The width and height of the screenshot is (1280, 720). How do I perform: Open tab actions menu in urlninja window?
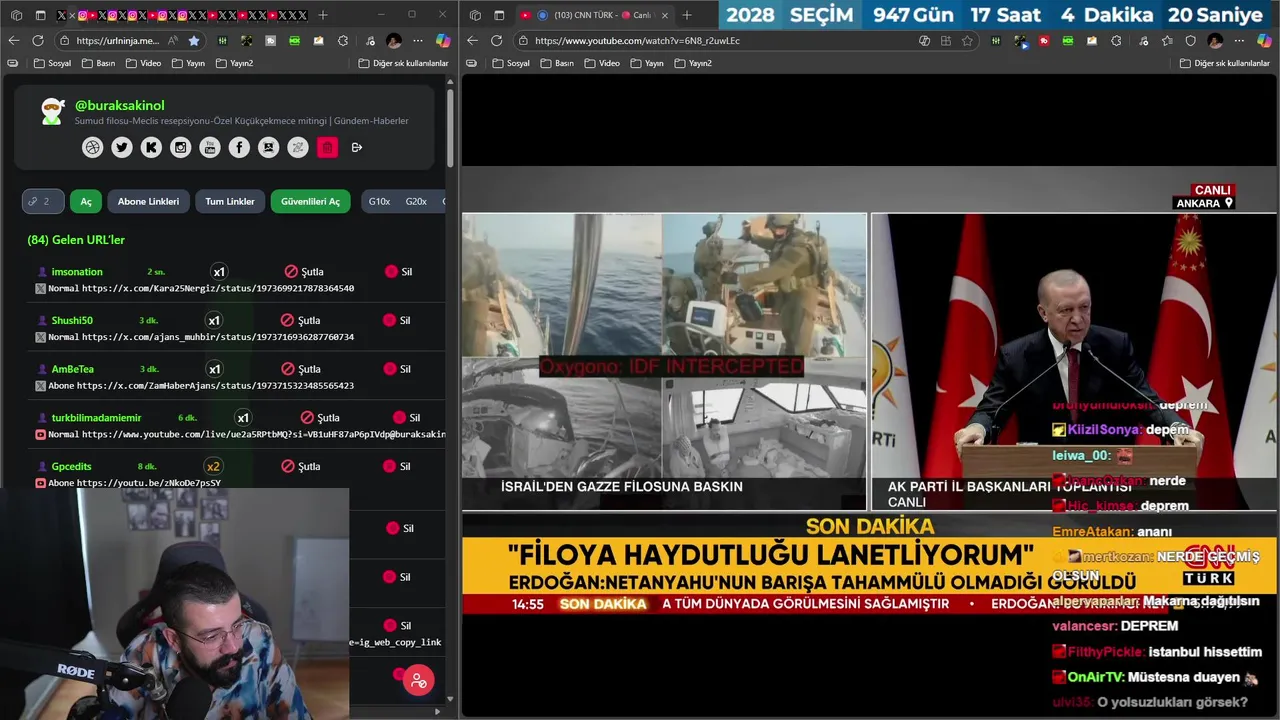click(x=41, y=15)
